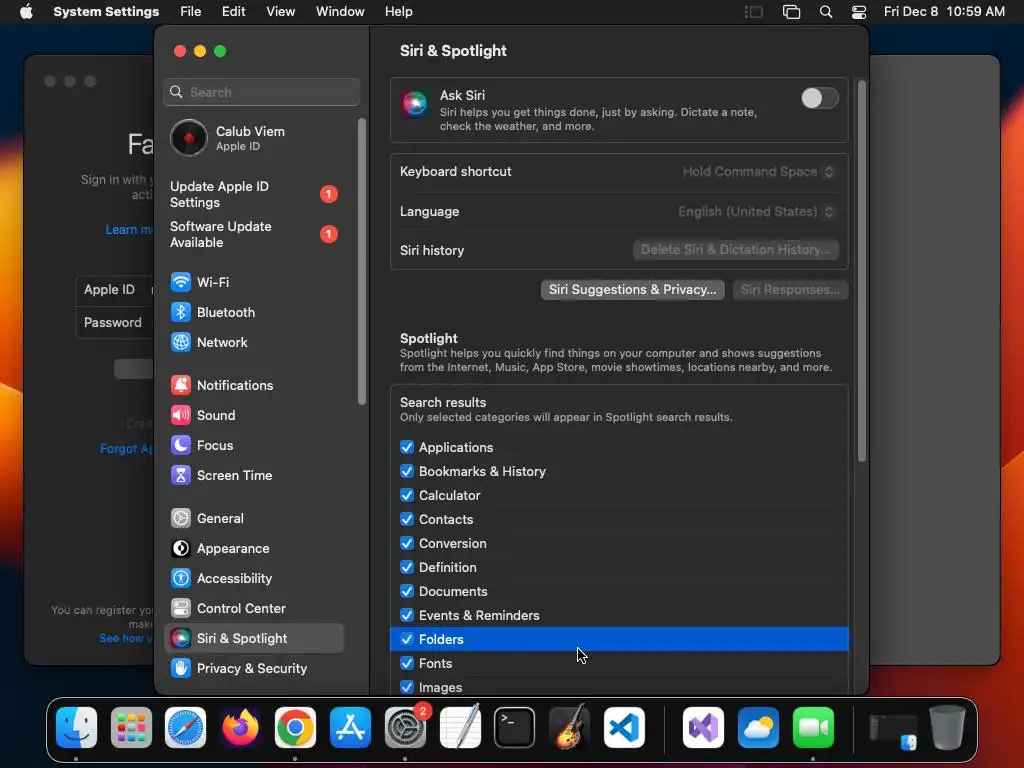This screenshot has height=768, width=1024.
Task: Launch Launchpad from the Dock
Action: (x=131, y=728)
